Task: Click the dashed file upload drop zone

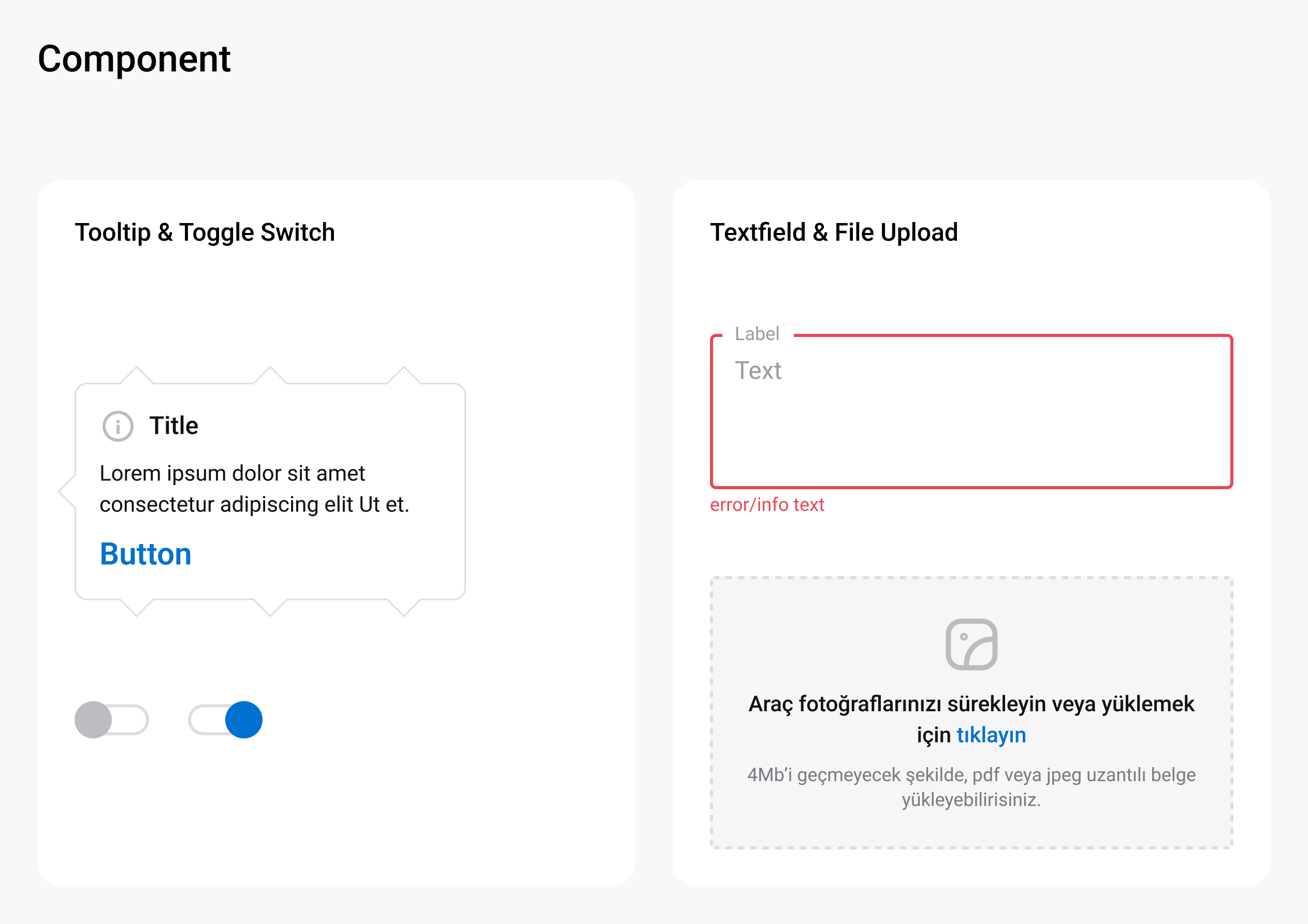Action: click(971, 713)
